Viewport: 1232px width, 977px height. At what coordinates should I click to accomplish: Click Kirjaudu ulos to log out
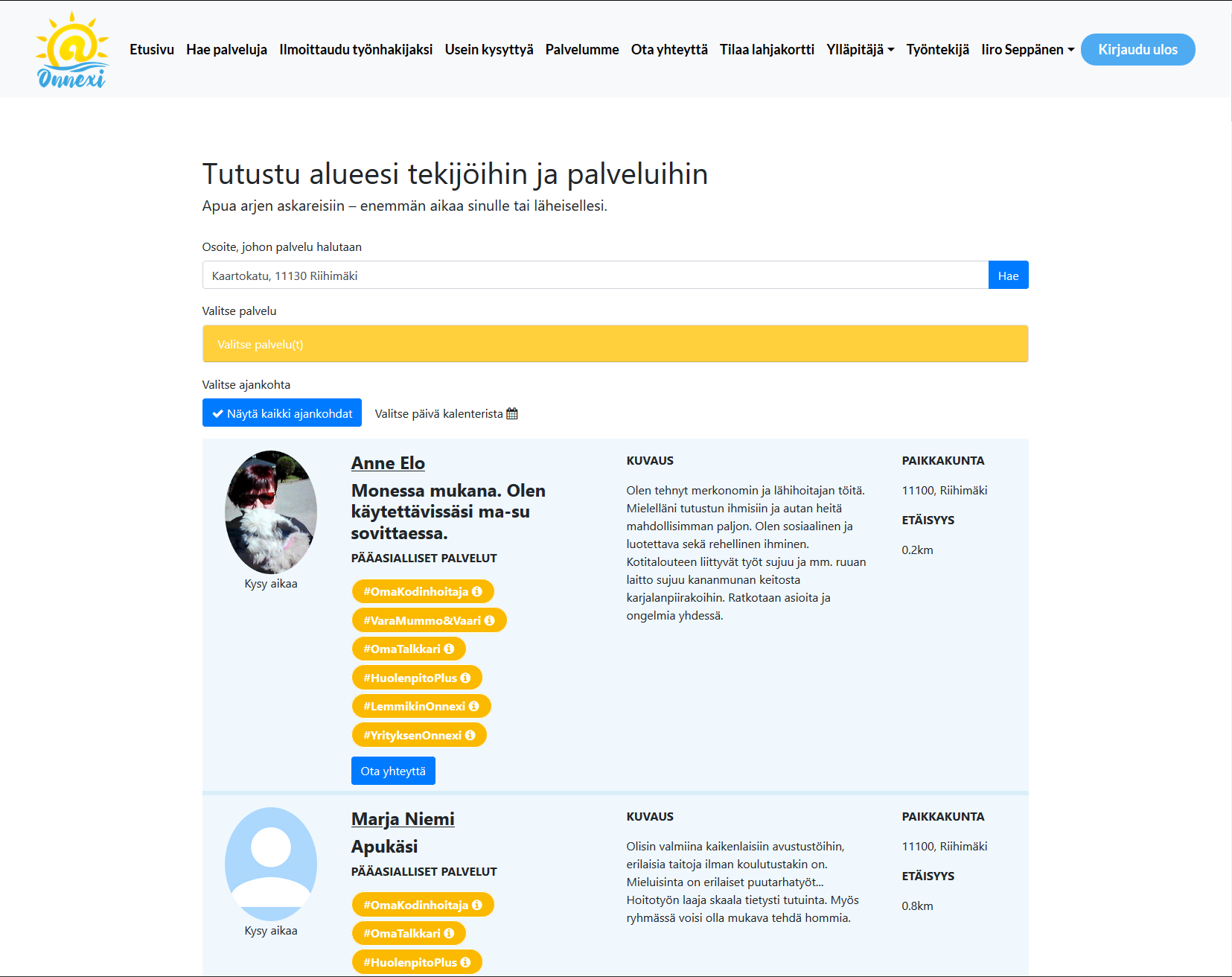[1137, 49]
